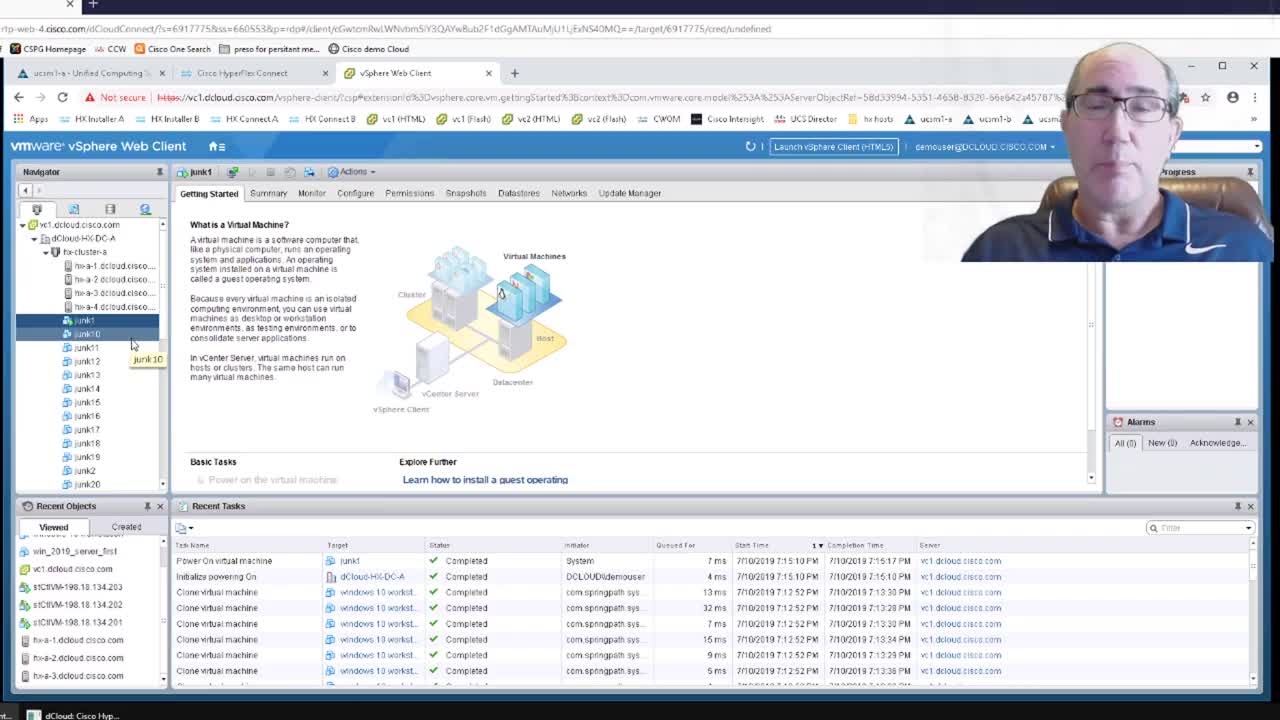
Task: Open the Chrome profile icon
Action: tap(1232, 97)
